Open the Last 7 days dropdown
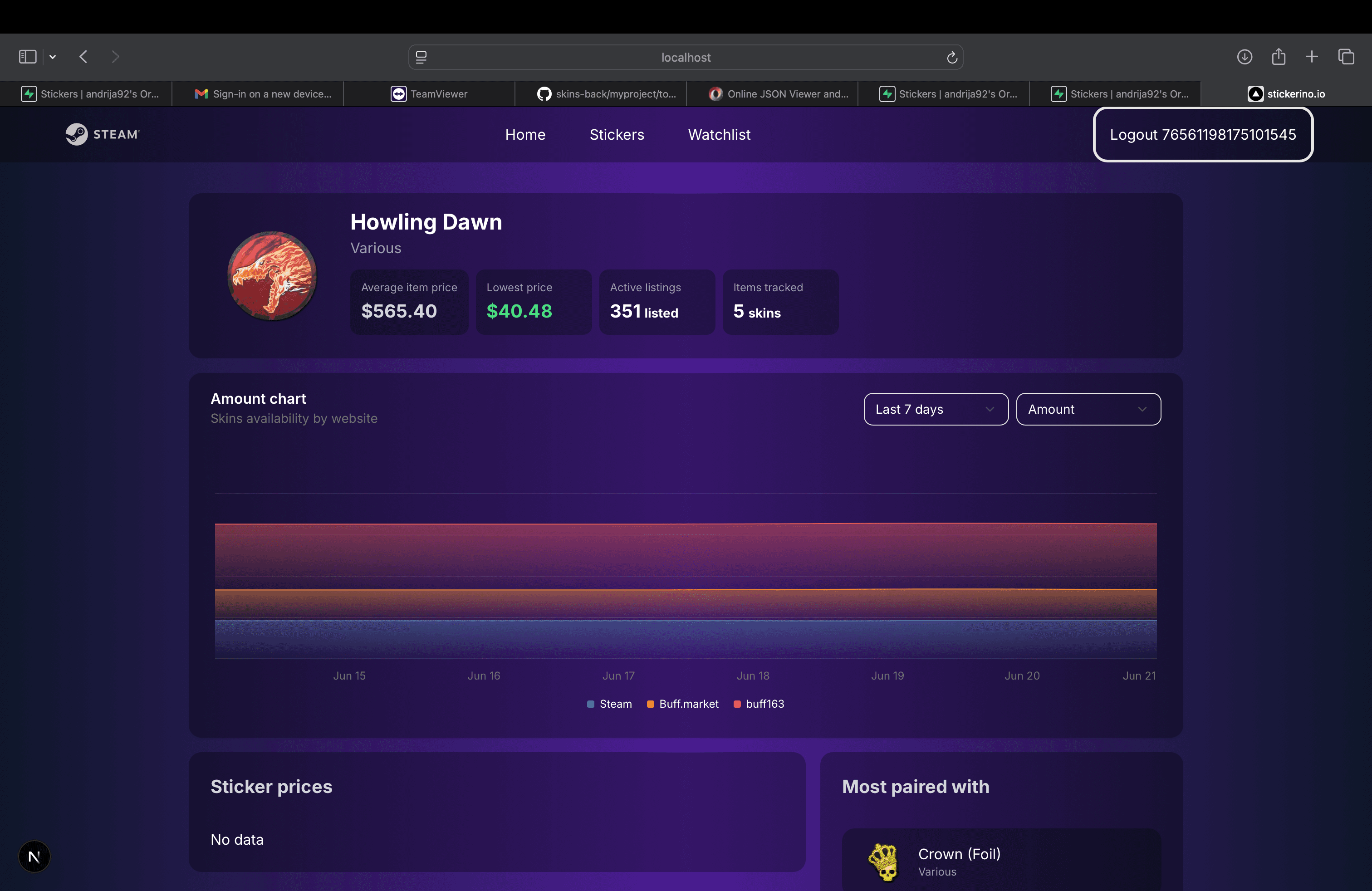This screenshot has height=891, width=1372. (x=936, y=409)
